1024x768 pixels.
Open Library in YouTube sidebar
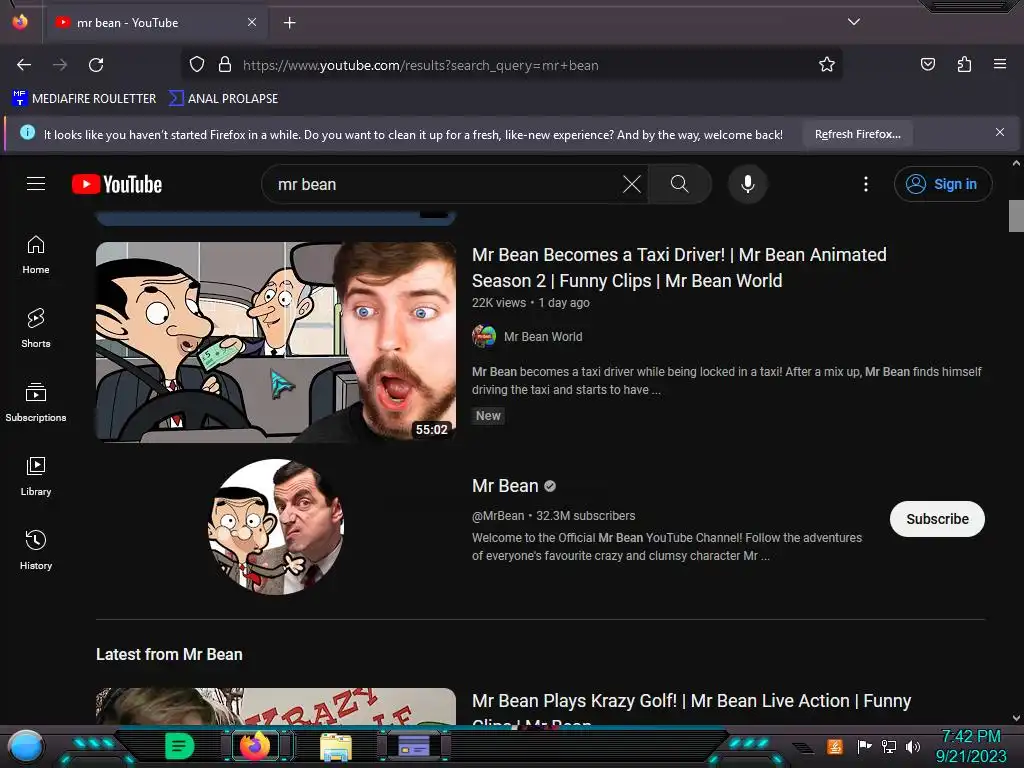click(36, 477)
